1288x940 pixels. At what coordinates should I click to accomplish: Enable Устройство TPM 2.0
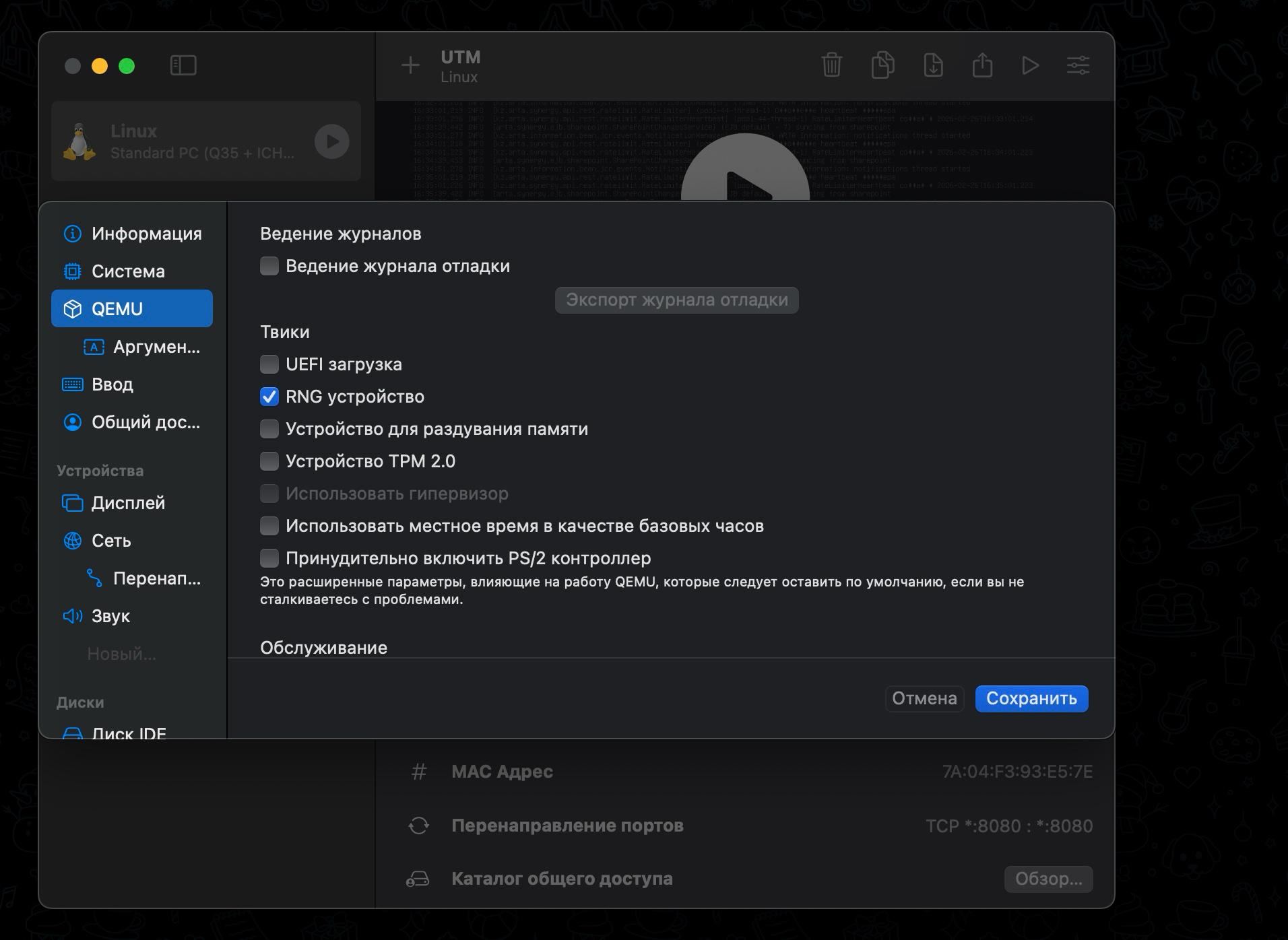pos(269,461)
